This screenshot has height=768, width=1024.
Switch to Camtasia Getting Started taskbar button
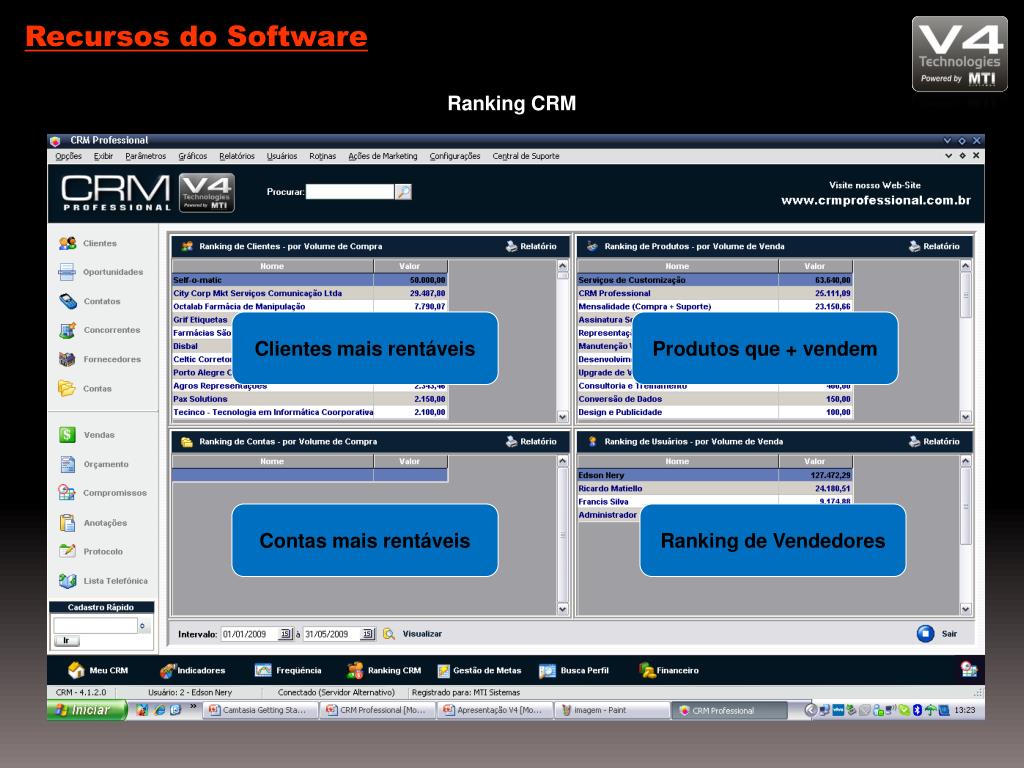click(259, 710)
